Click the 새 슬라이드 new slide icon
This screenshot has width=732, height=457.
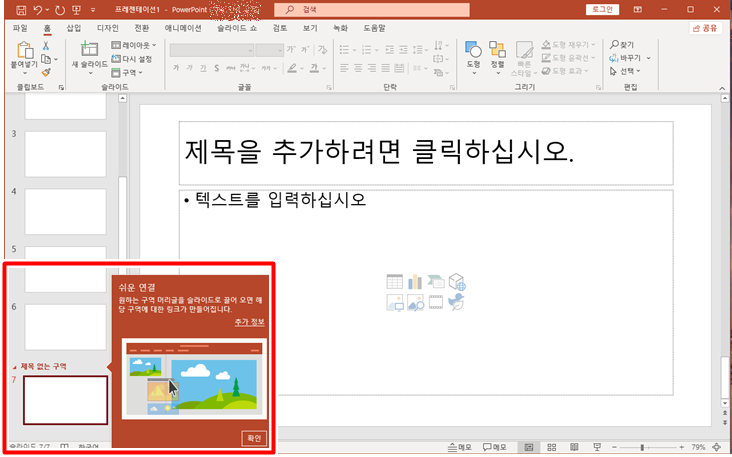tap(89, 49)
